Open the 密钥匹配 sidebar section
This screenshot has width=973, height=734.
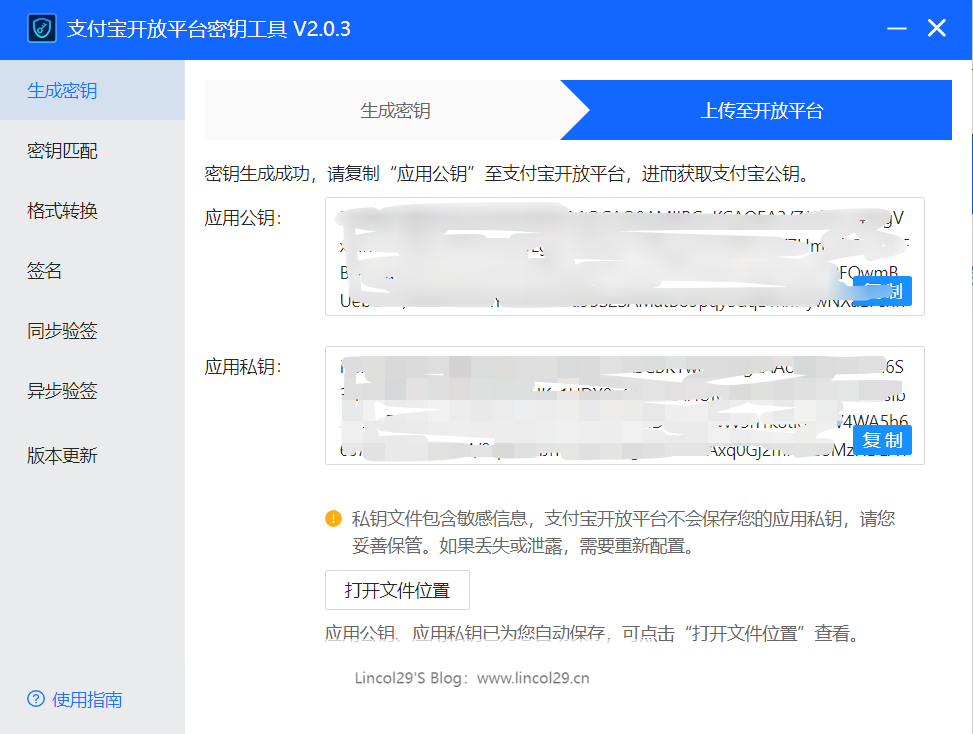[x=62, y=151]
